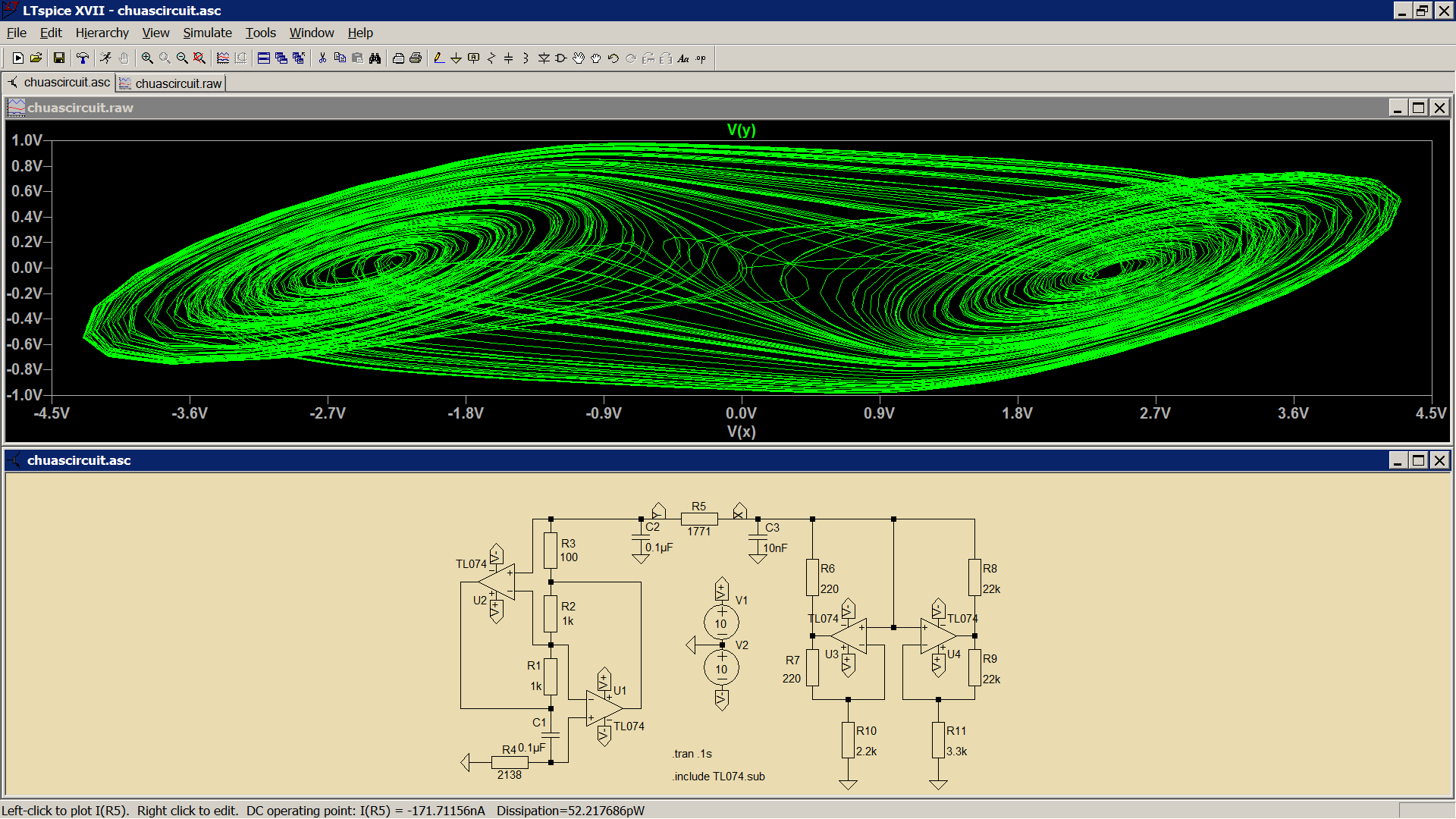
Task: Switch to the chuascircuit.raw tab
Action: coord(171,83)
